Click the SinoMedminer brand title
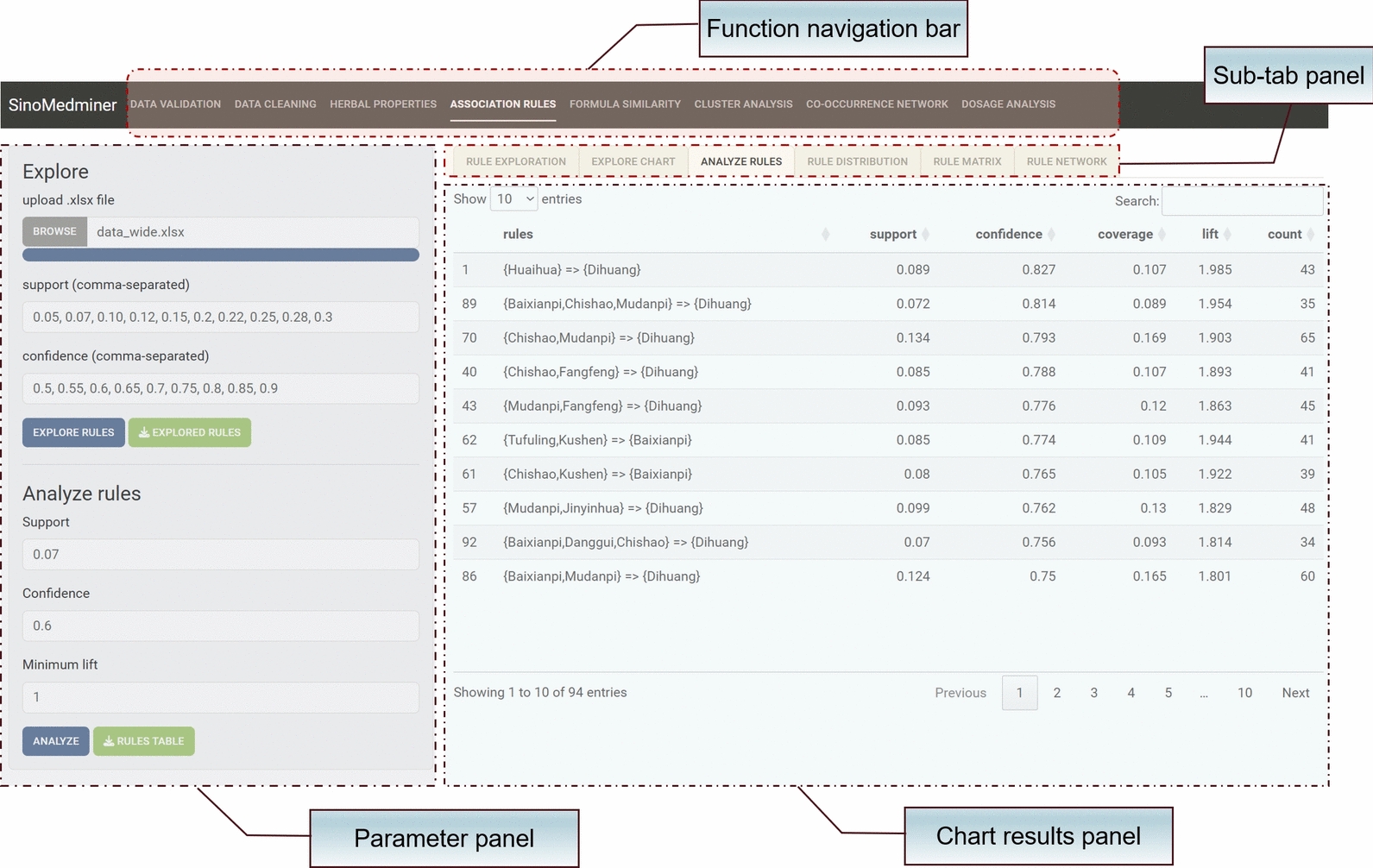The width and height of the screenshot is (1373, 868). coord(63,105)
